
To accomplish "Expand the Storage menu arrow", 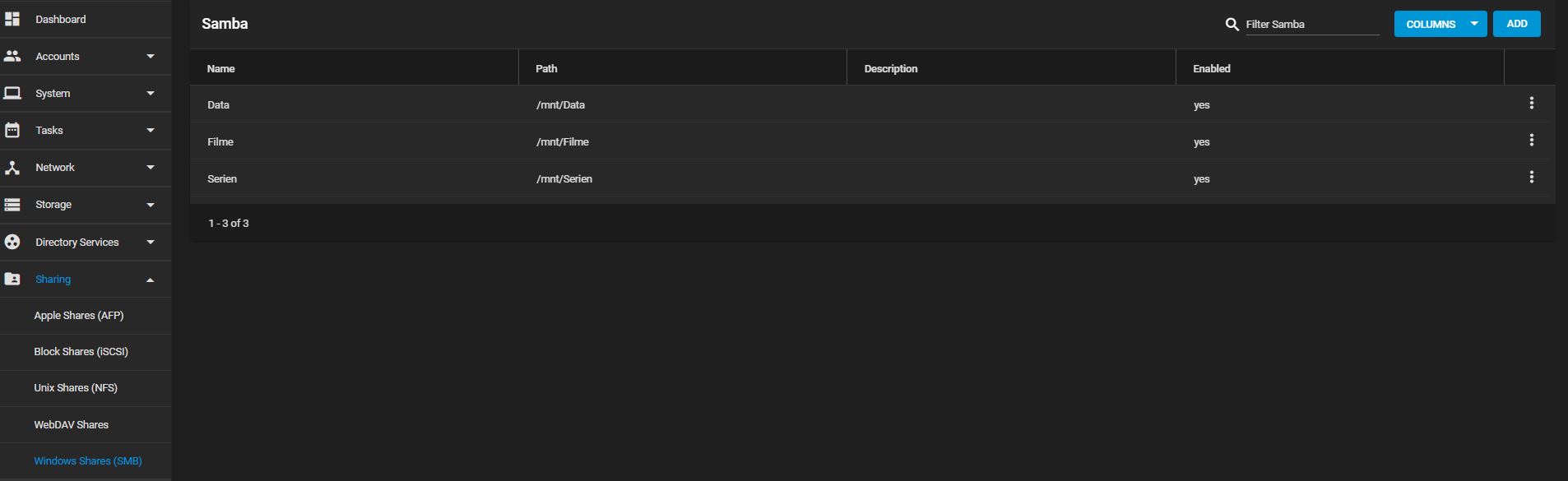I will [x=151, y=205].
